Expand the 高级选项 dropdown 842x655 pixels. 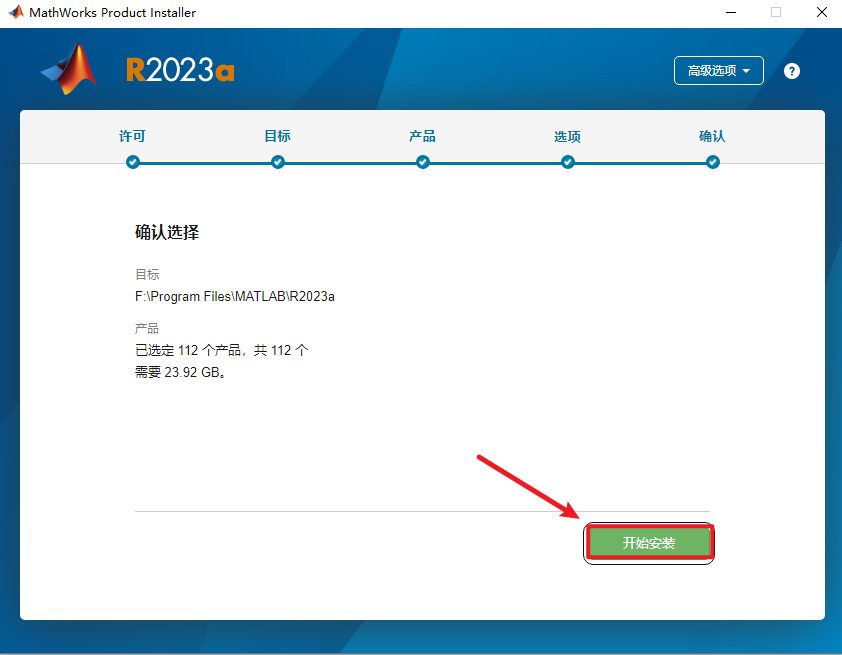tap(719, 71)
